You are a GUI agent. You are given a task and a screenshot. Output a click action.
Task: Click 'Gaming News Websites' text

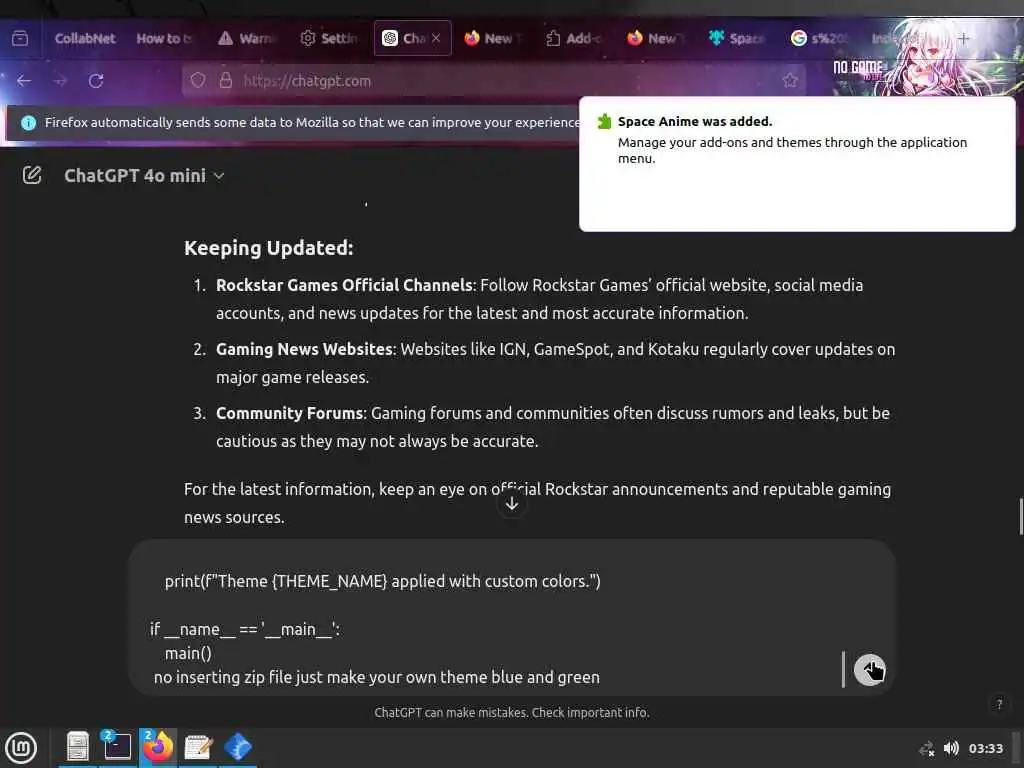tap(304, 349)
